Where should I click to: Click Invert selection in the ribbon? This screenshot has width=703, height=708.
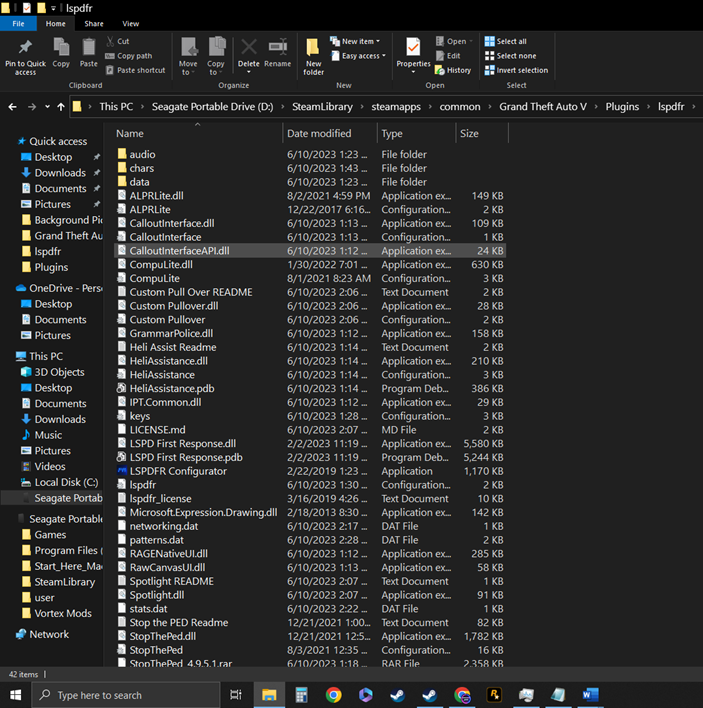tap(521, 70)
